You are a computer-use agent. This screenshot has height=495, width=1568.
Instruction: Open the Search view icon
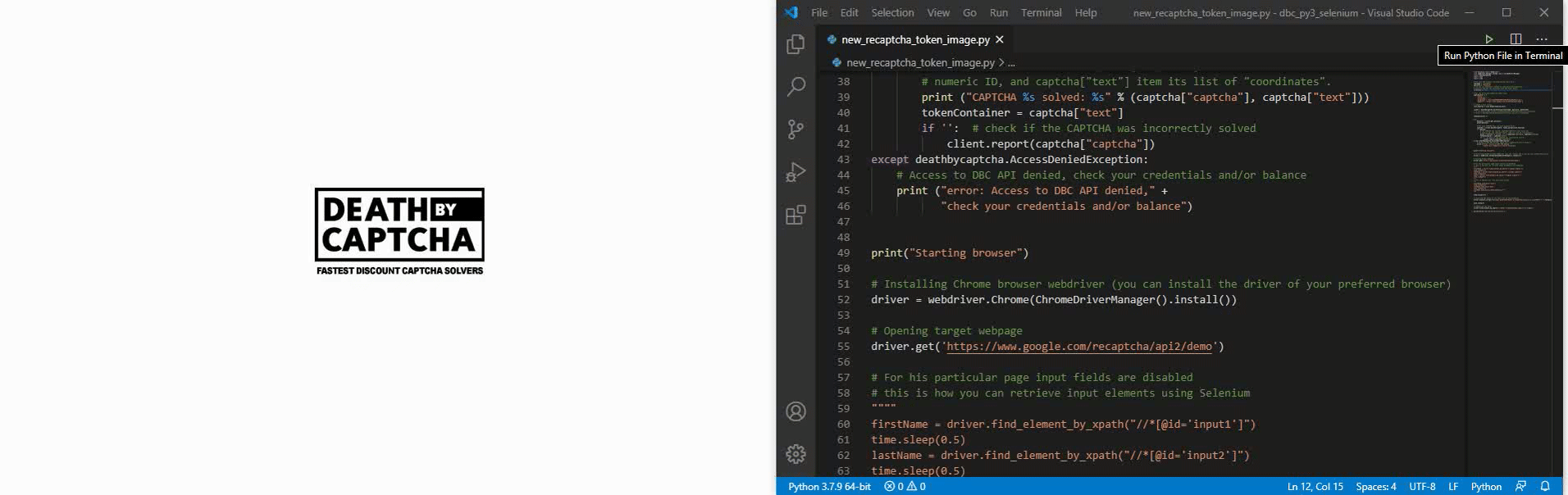coord(795,87)
